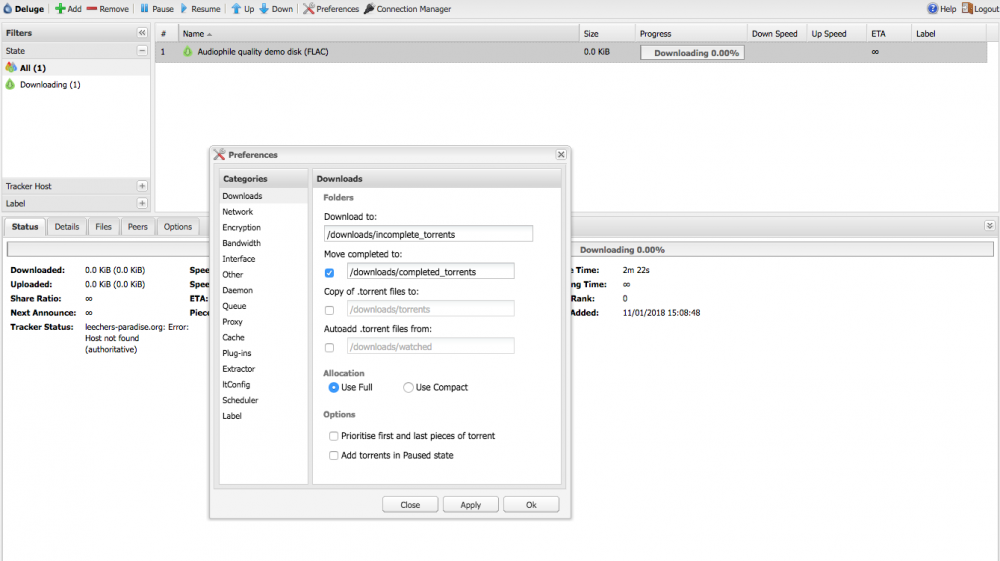Viewport: 1000px width, 561px height.
Task: Click the Download to path field
Action: tap(428, 234)
